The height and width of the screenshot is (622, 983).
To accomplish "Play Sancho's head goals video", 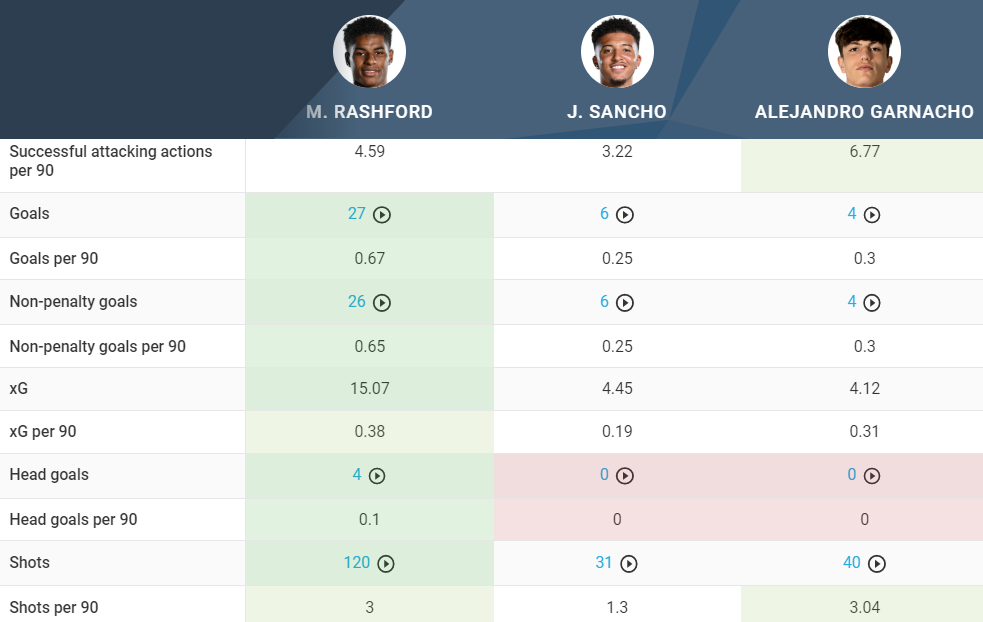I will (x=625, y=476).
